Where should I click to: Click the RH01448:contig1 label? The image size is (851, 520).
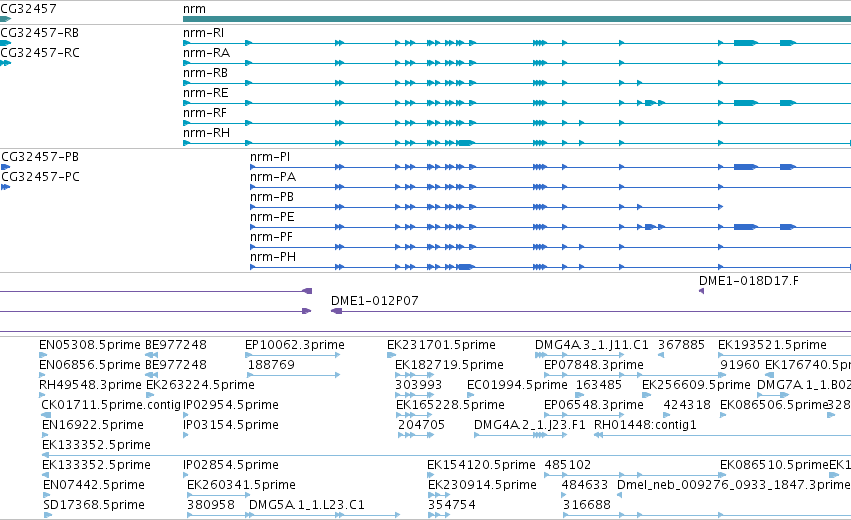pyautogui.click(x=645, y=426)
